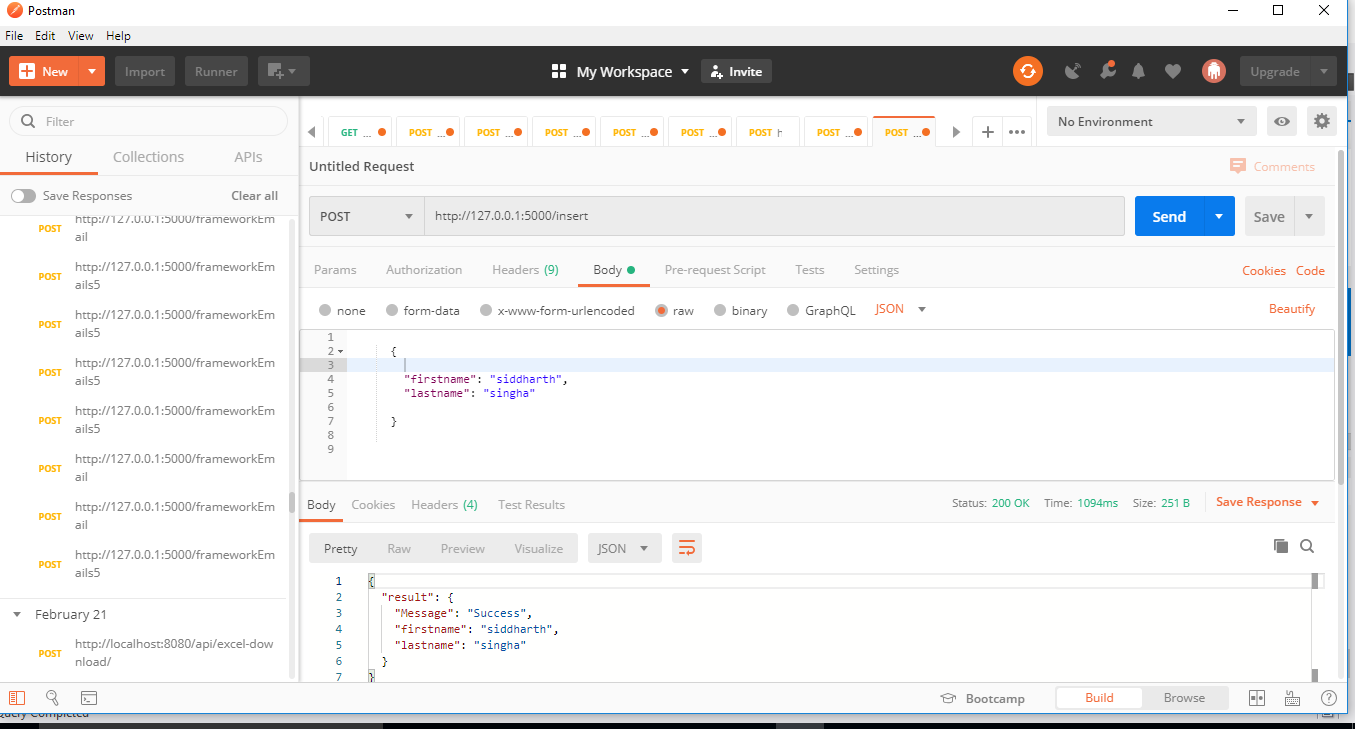Collapse the February 21 history group
Viewport: 1355px width, 729px height.
tap(17, 614)
